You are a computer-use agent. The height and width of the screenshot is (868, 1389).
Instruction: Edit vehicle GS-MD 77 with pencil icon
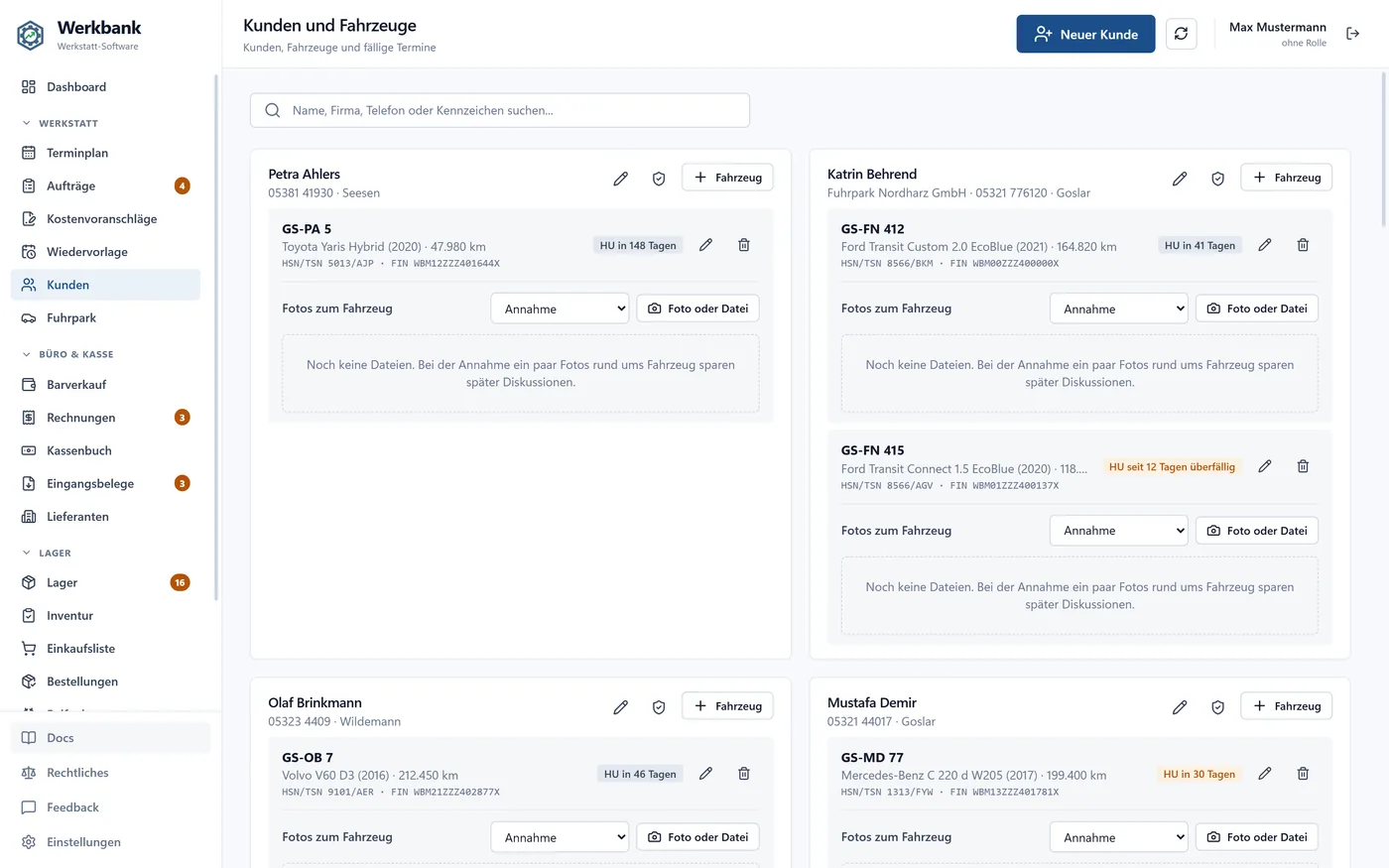point(1265,774)
